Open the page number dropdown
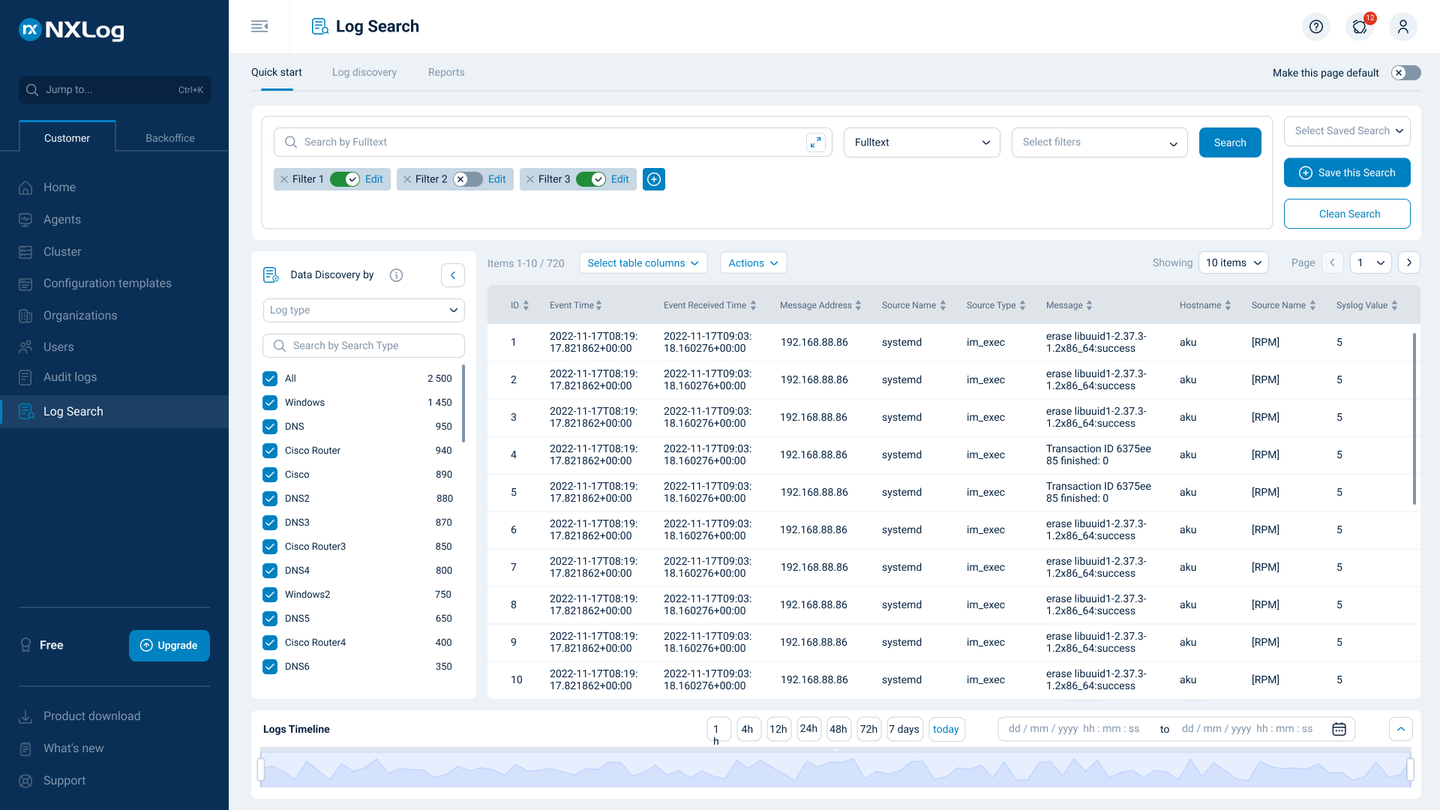The height and width of the screenshot is (810, 1440). [x=1370, y=263]
